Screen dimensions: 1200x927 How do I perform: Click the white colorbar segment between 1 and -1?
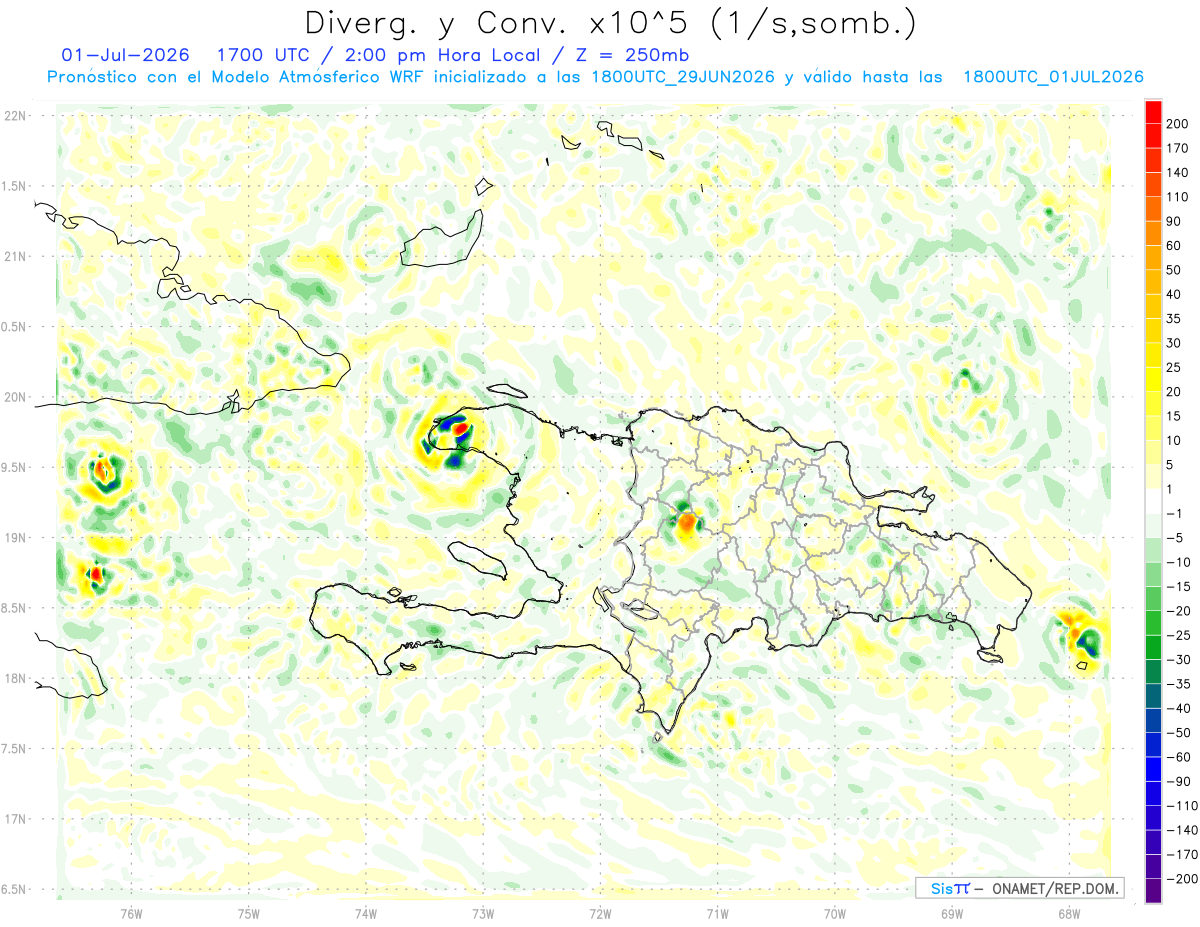(x=1153, y=500)
